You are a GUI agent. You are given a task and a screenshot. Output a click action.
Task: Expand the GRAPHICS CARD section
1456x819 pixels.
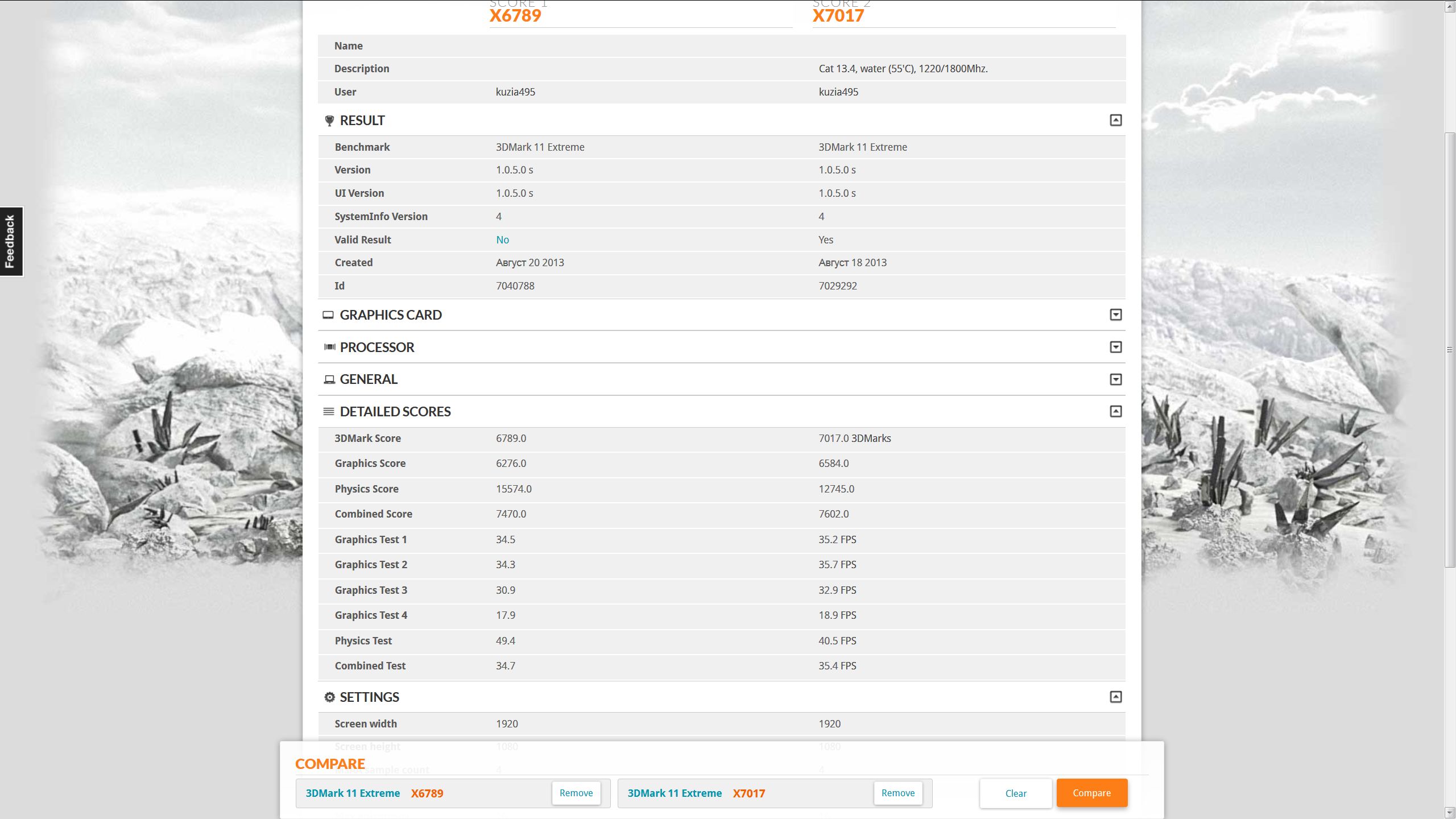(1115, 315)
